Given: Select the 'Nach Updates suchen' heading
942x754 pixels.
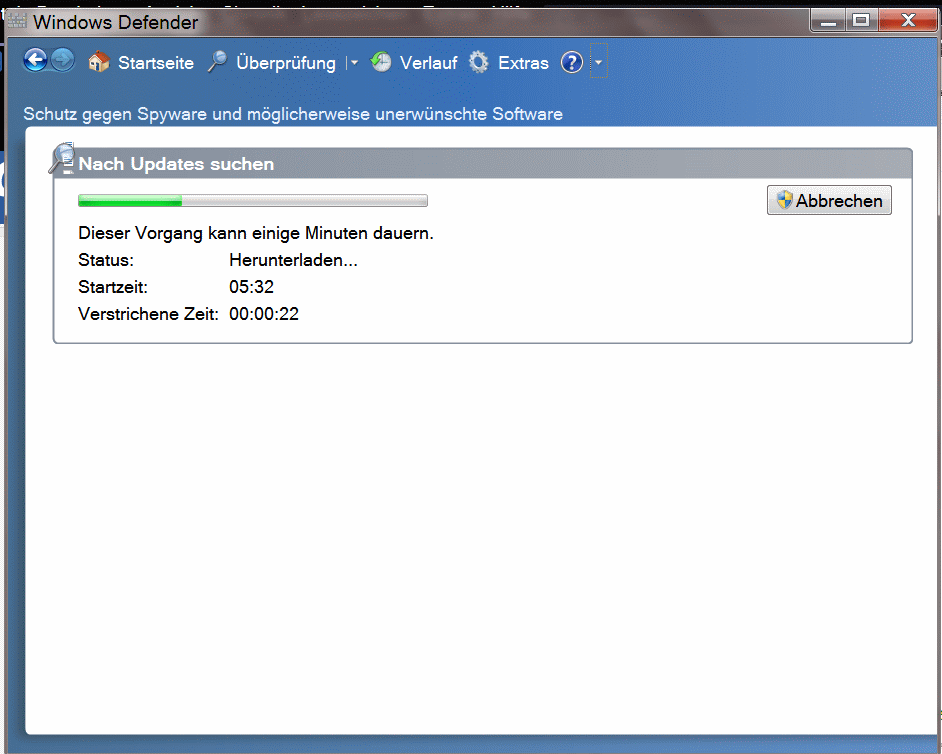Looking at the screenshot, I should point(176,164).
